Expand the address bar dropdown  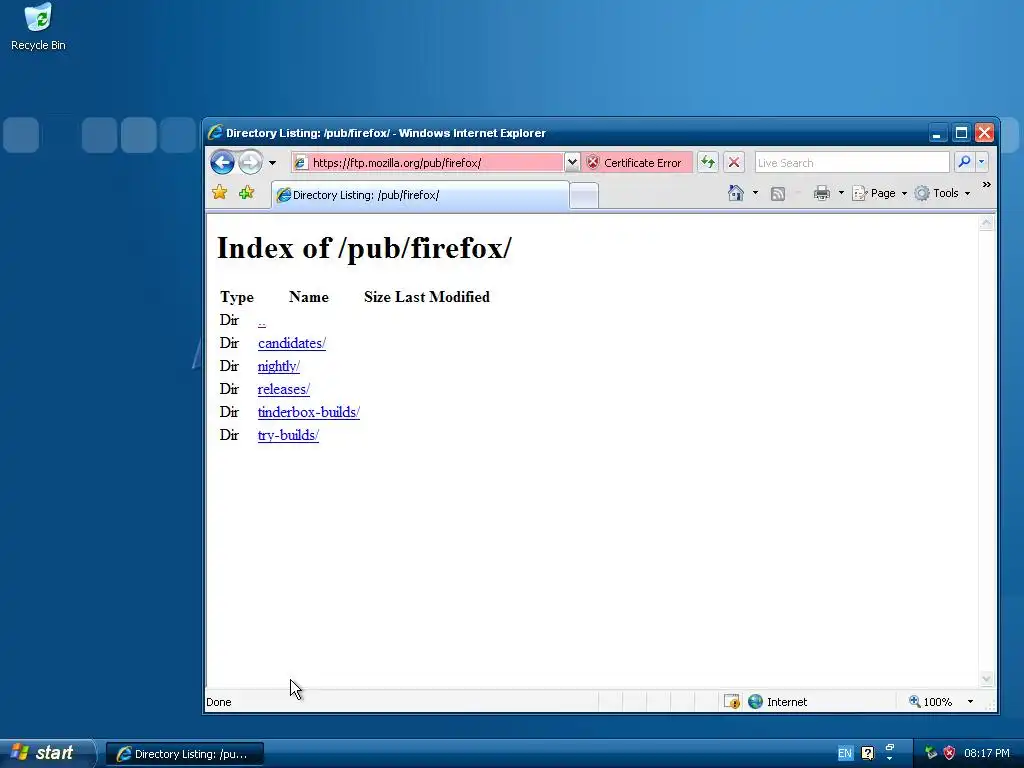coord(572,163)
